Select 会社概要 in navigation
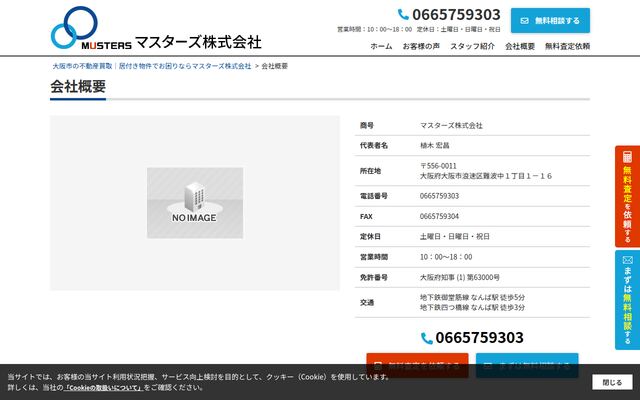Viewport: 640px width, 400px height. pos(520,46)
